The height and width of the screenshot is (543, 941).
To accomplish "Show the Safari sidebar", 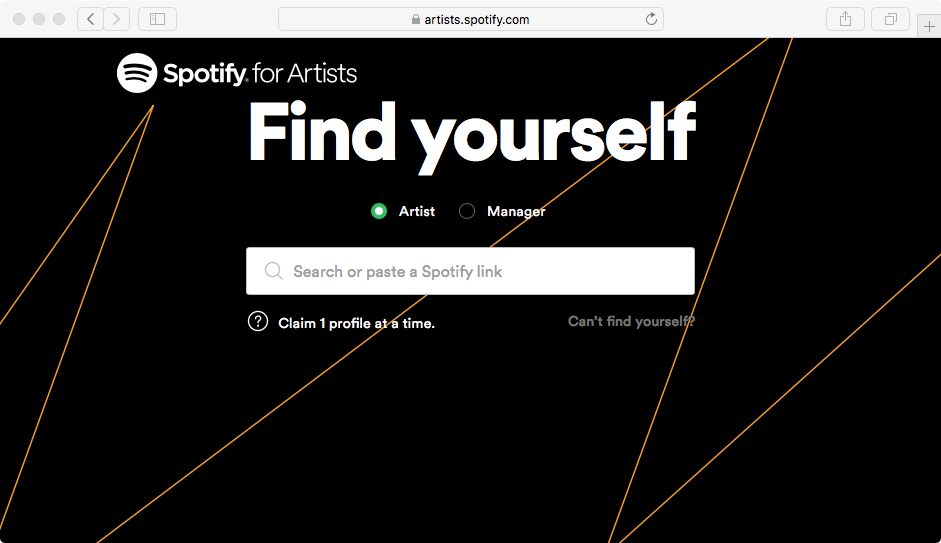I will pyautogui.click(x=157, y=19).
